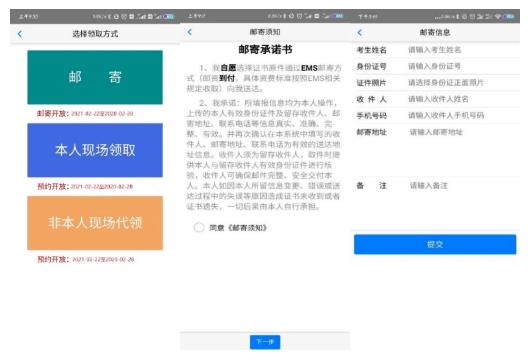530x362 pixels.
Task: Go back from 邮寄信息 screen
Action: (360, 32)
